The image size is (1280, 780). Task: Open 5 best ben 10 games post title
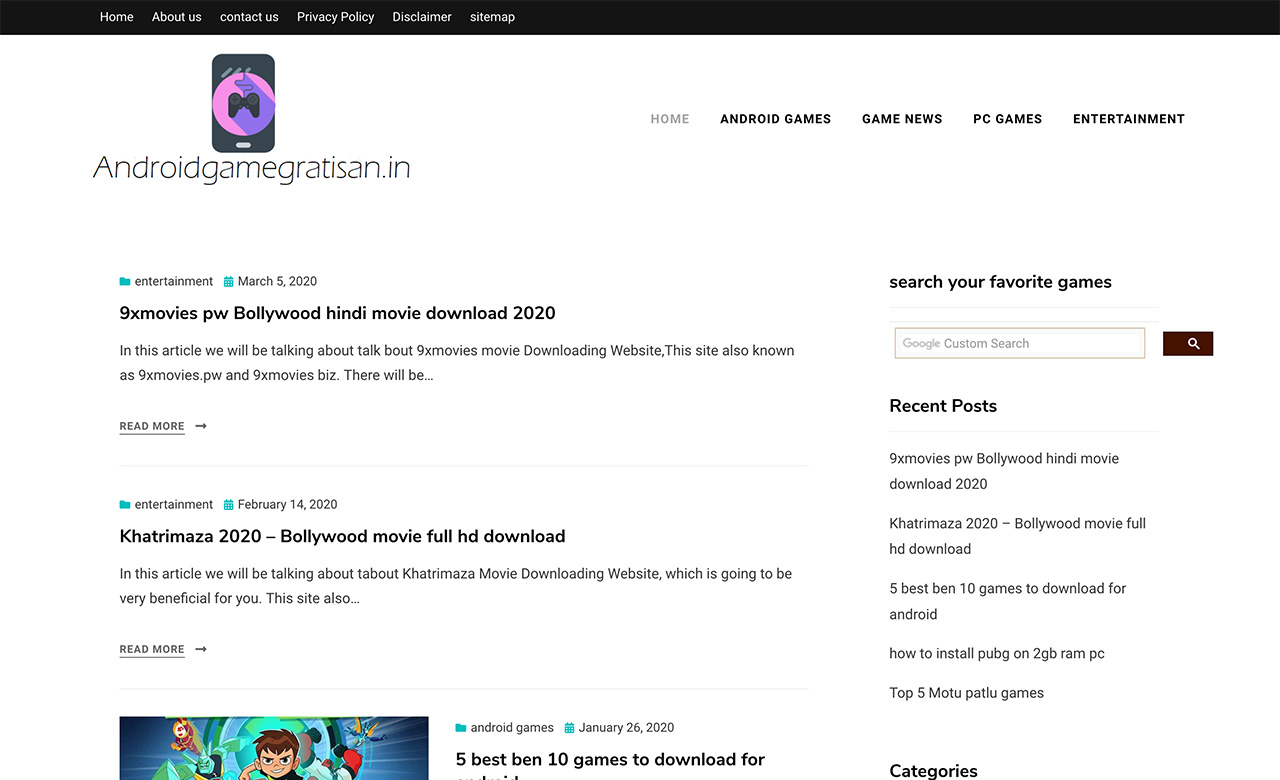click(x=610, y=766)
